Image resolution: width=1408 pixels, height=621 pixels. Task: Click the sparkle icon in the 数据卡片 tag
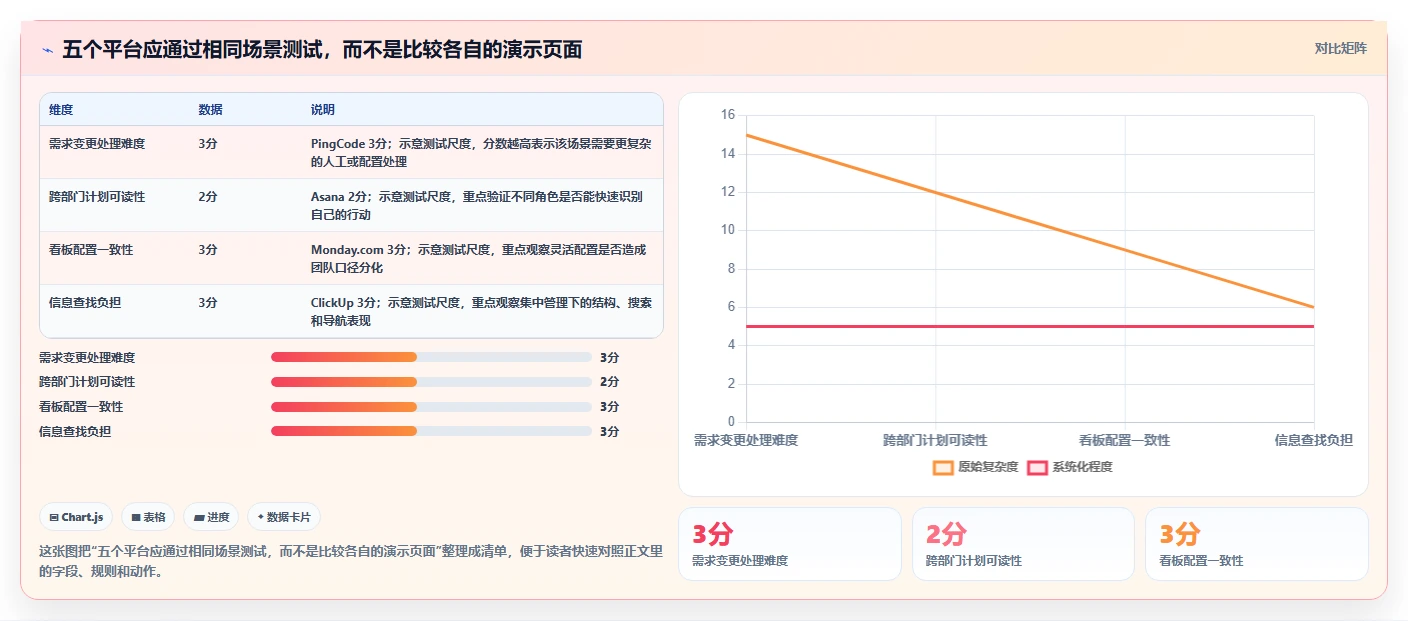(x=261, y=517)
